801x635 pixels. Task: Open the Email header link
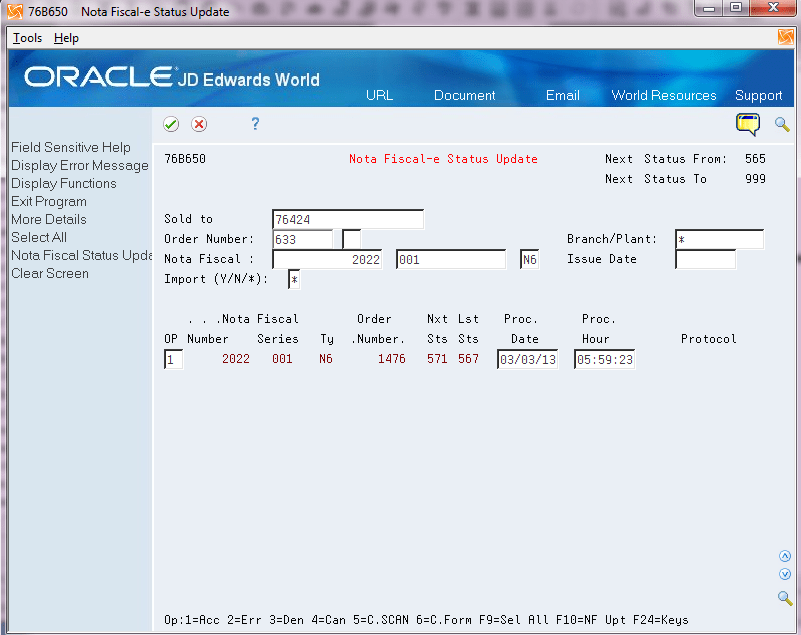[x=562, y=96]
